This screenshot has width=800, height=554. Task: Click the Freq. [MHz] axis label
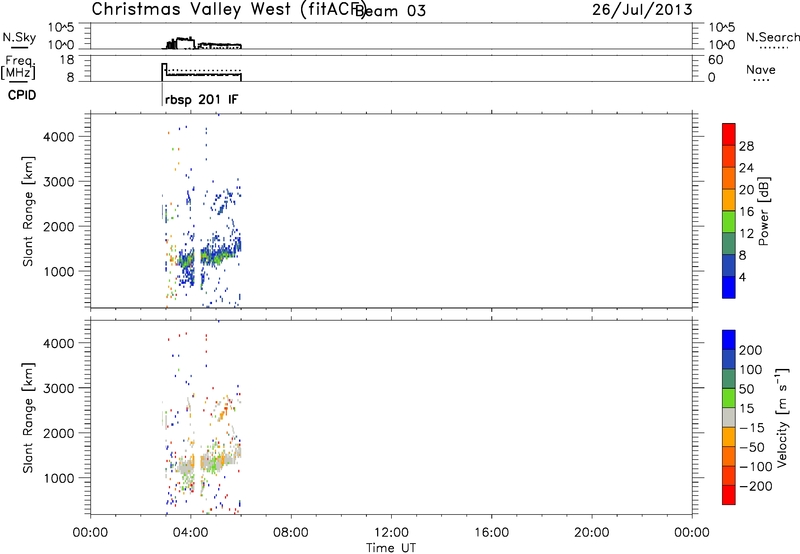[18, 67]
